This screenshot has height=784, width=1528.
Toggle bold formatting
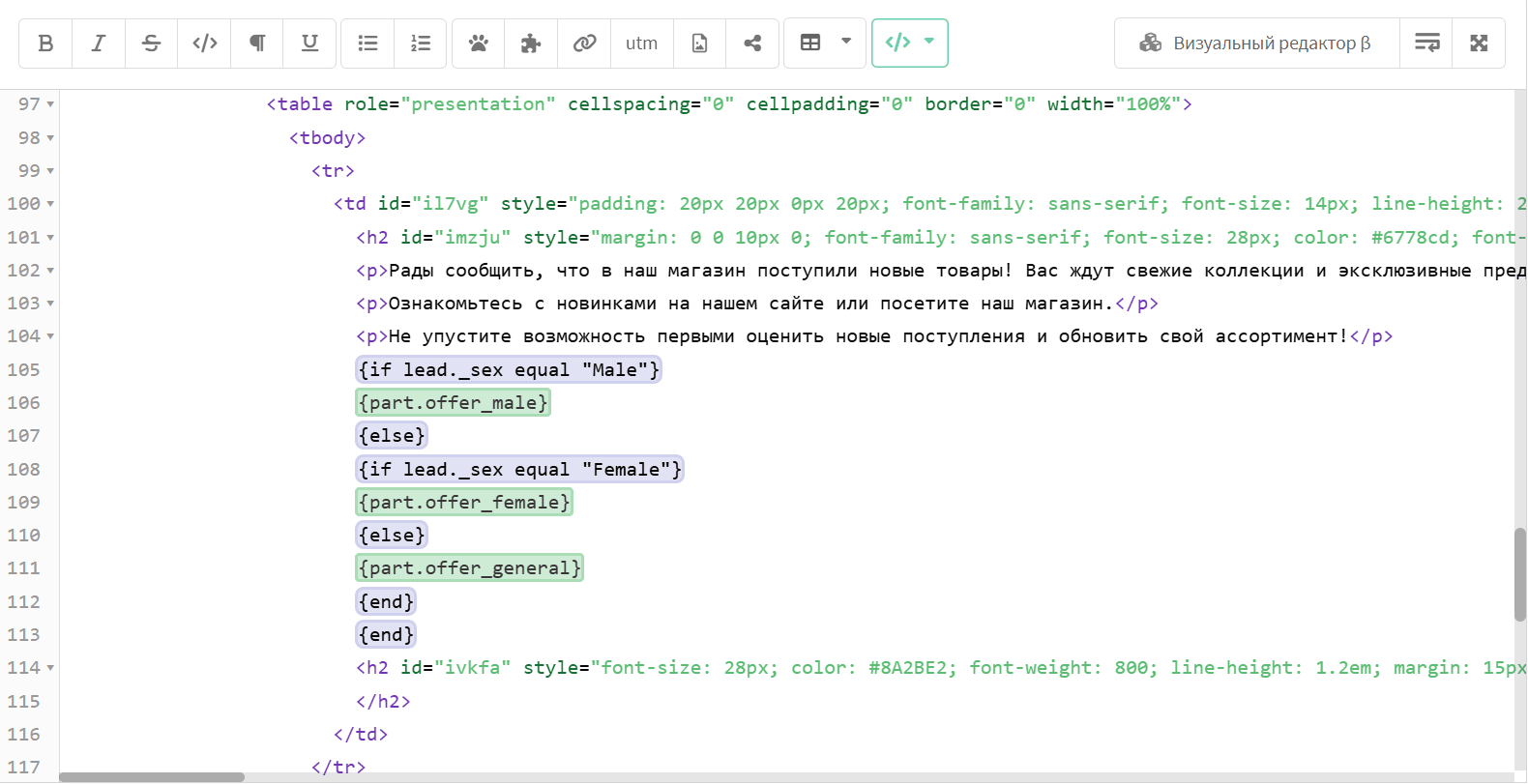click(x=45, y=44)
